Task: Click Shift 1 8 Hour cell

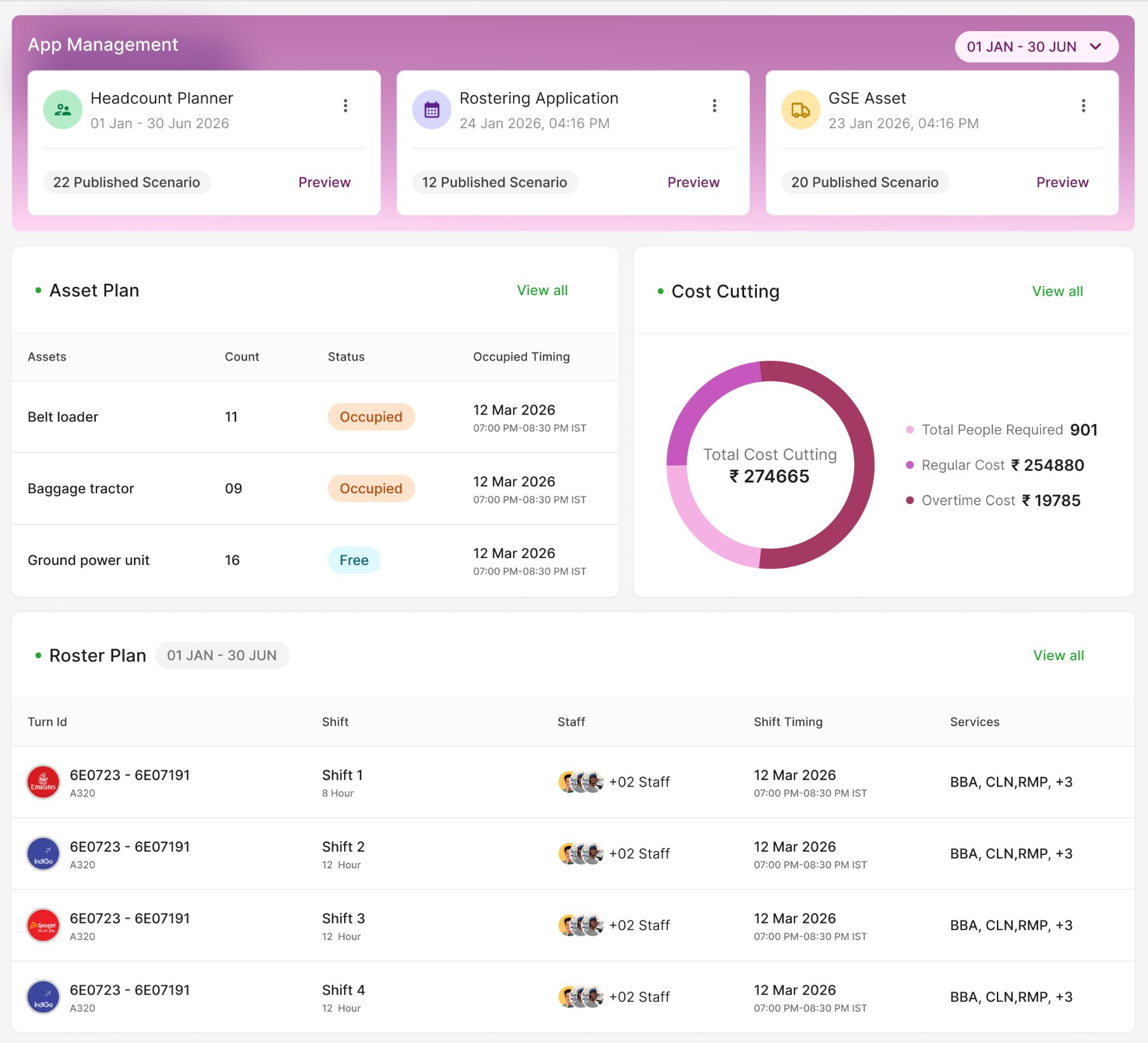Action: click(x=343, y=783)
